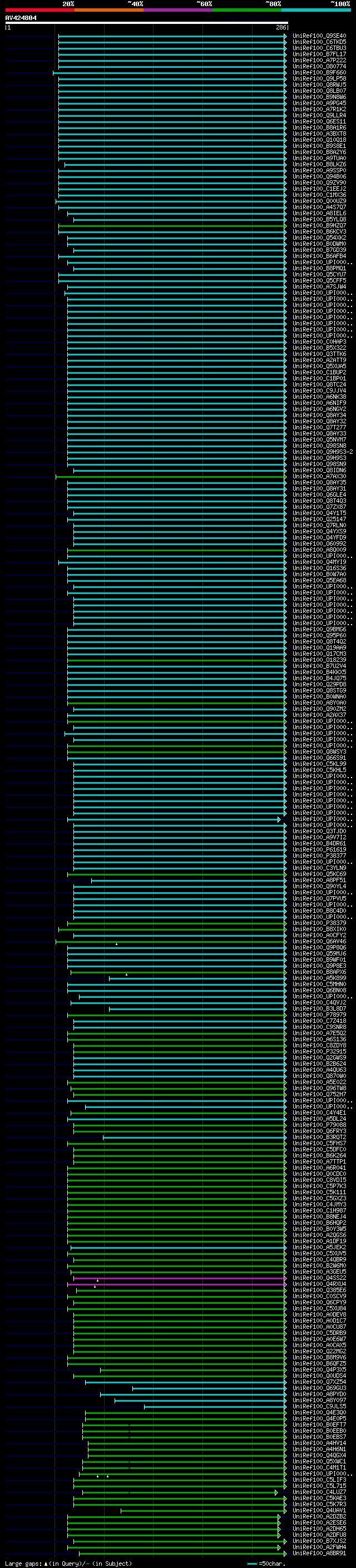Open hit UniRef100_Q25147
Image resolution: width=356 pixels, height=1568 pixels.
(x=319, y=519)
